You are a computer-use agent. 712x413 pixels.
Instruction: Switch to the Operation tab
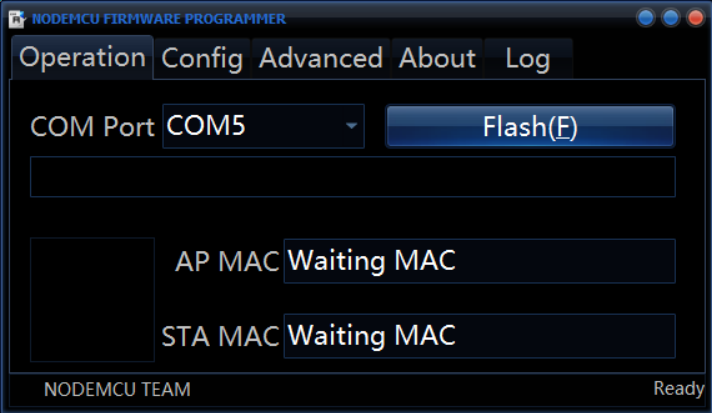click(82, 58)
